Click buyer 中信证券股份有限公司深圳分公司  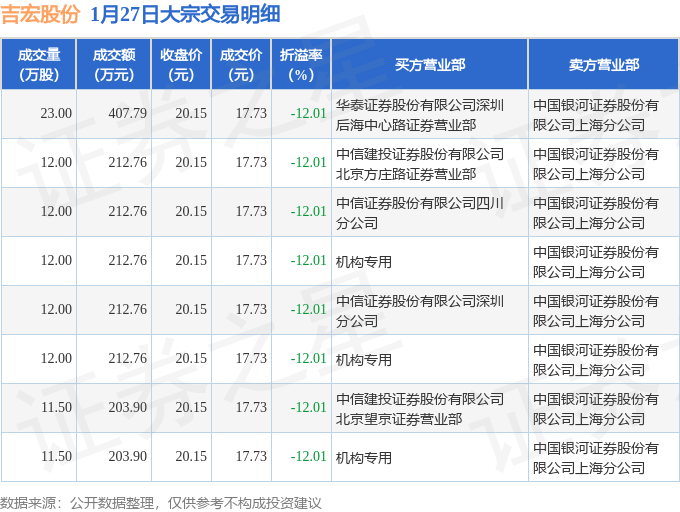pos(420,311)
